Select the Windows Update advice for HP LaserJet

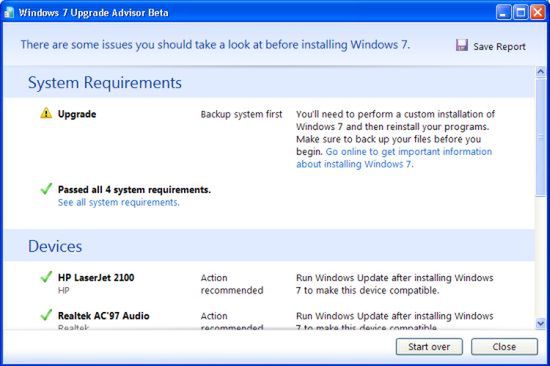pyautogui.click(x=395, y=284)
